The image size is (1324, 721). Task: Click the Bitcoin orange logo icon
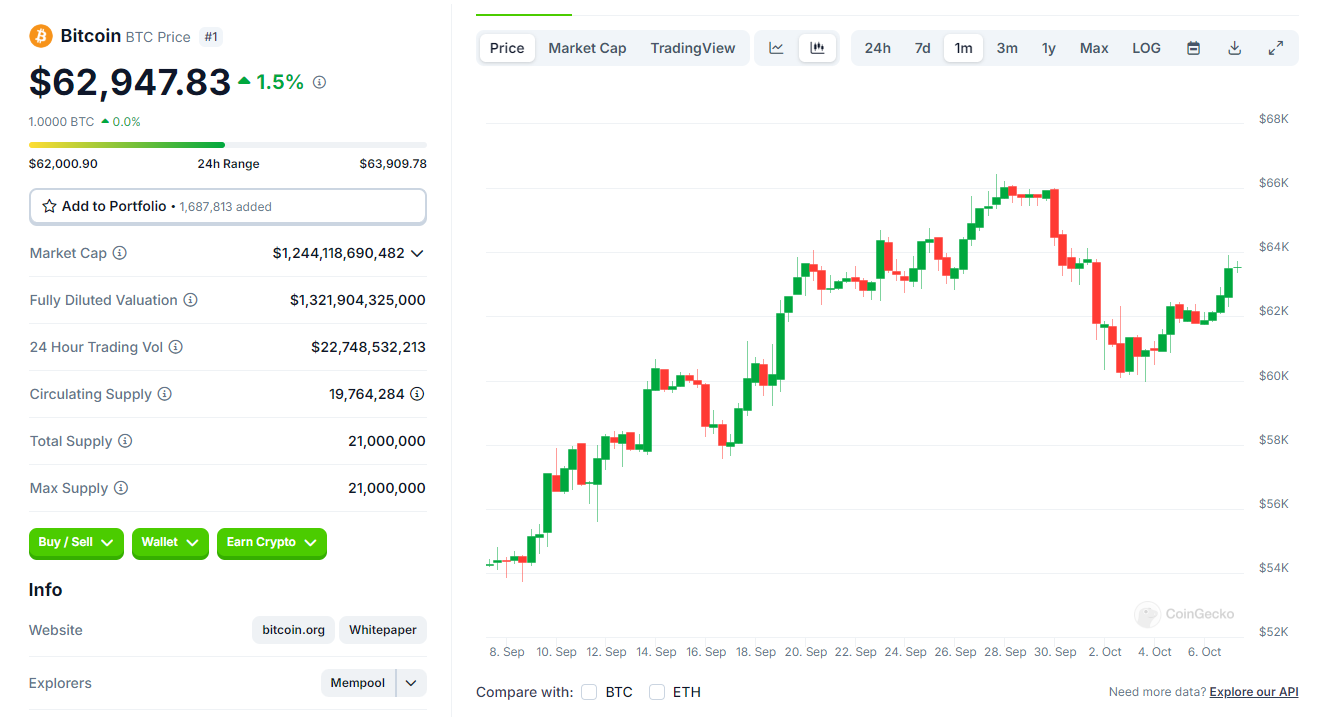(x=41, y=36)
